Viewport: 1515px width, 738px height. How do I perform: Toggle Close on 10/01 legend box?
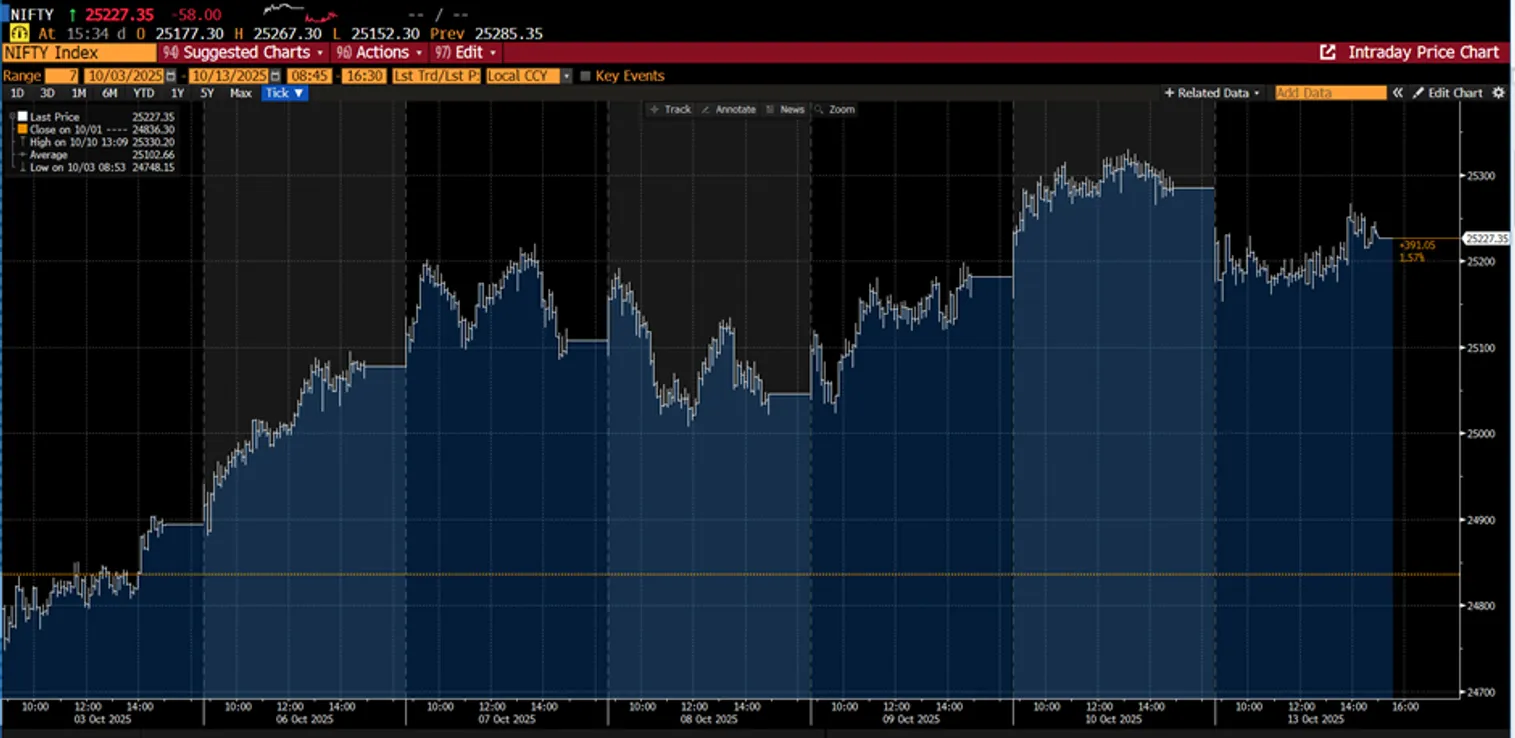pos(22,130)
